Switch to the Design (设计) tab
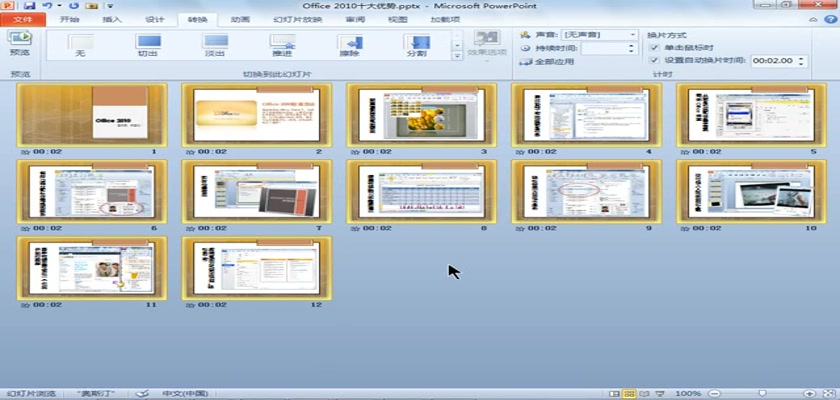The height and width of the screenshot is (400, 840). 155,20
